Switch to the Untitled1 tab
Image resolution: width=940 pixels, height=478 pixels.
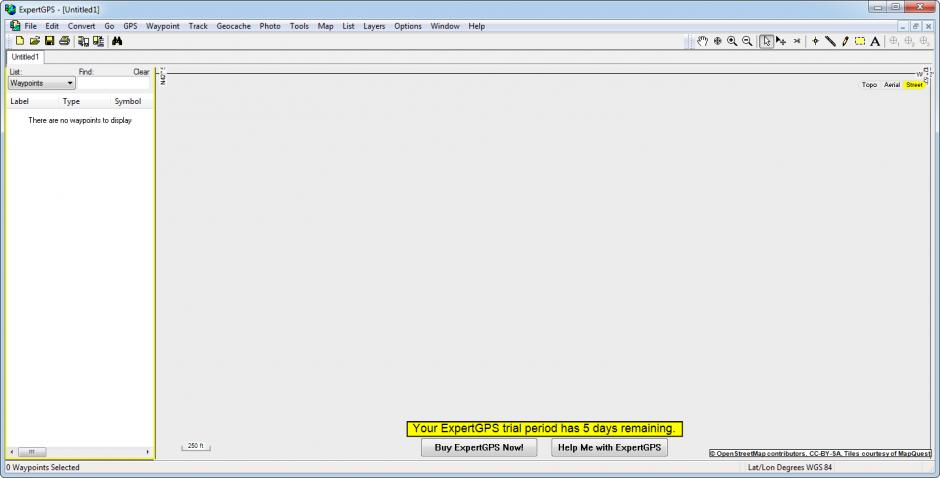[x=25, y=57]
